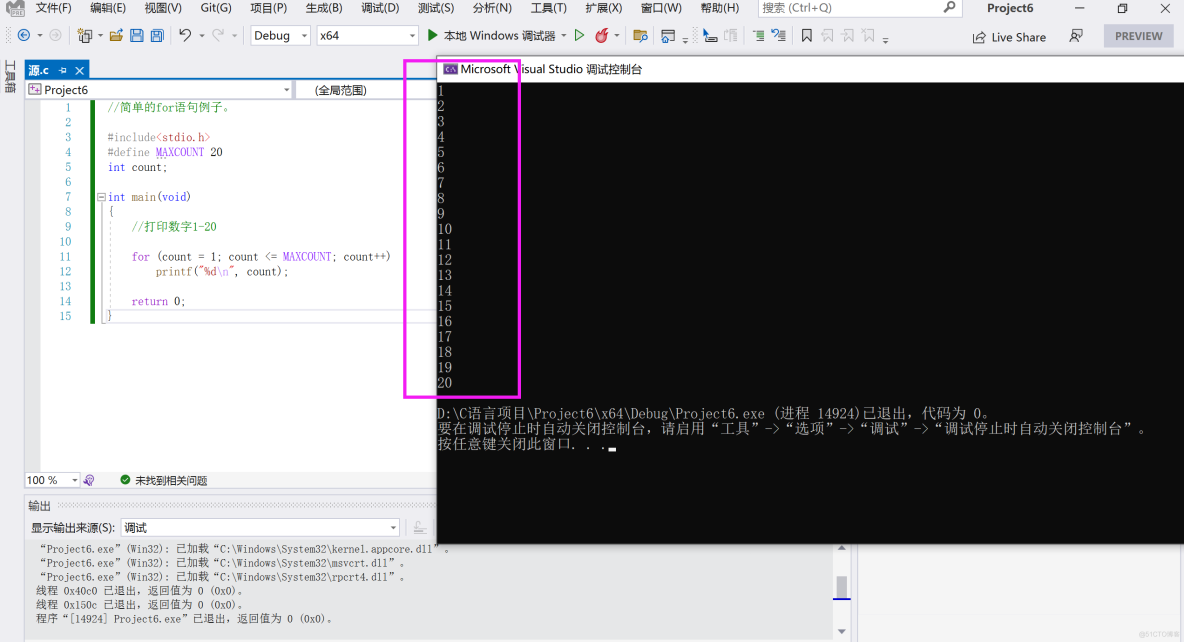Click the output panel vertical scrollbar thumb

tap(841, 587)
